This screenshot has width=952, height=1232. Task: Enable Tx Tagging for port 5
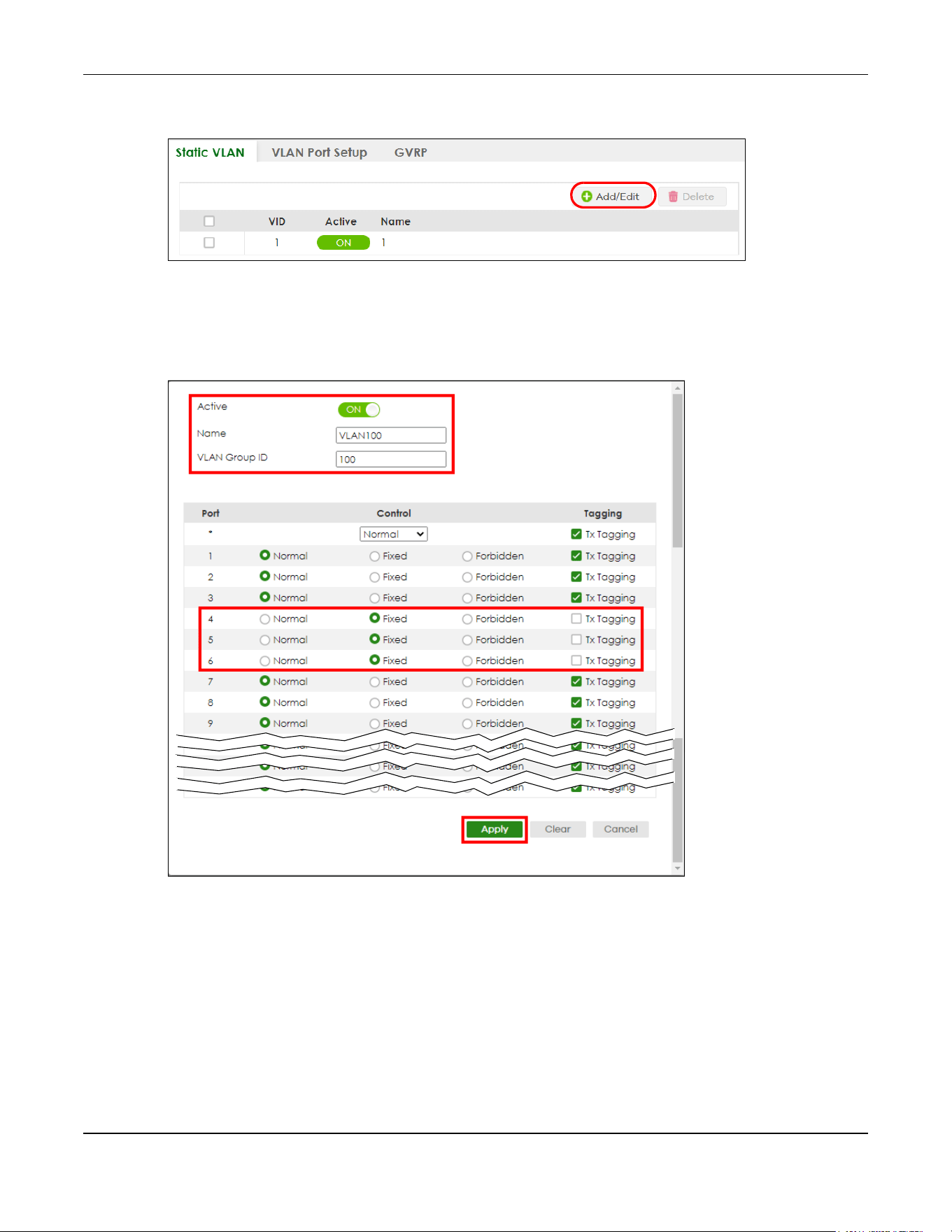576,639
